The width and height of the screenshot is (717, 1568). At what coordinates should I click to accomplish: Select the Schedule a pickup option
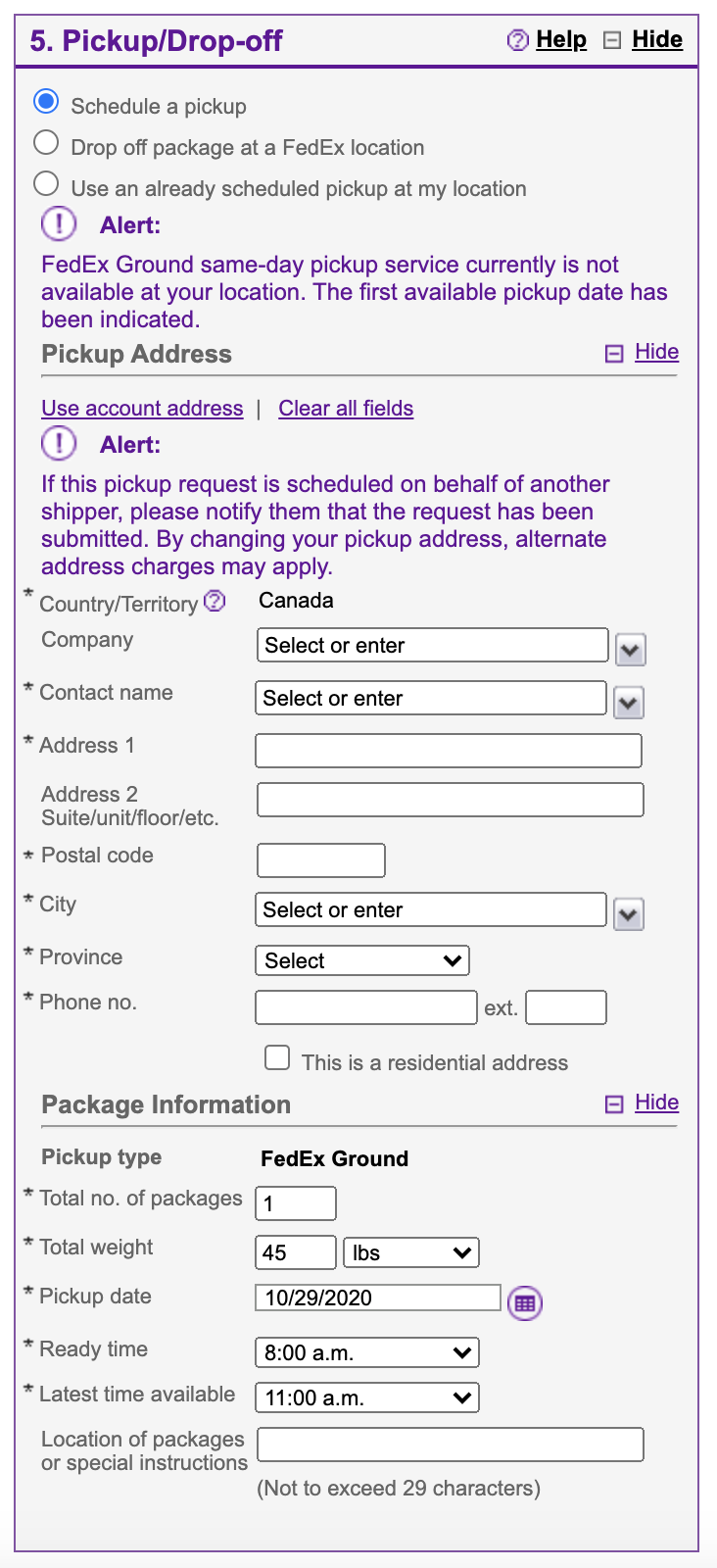click(x=46, y=102)
